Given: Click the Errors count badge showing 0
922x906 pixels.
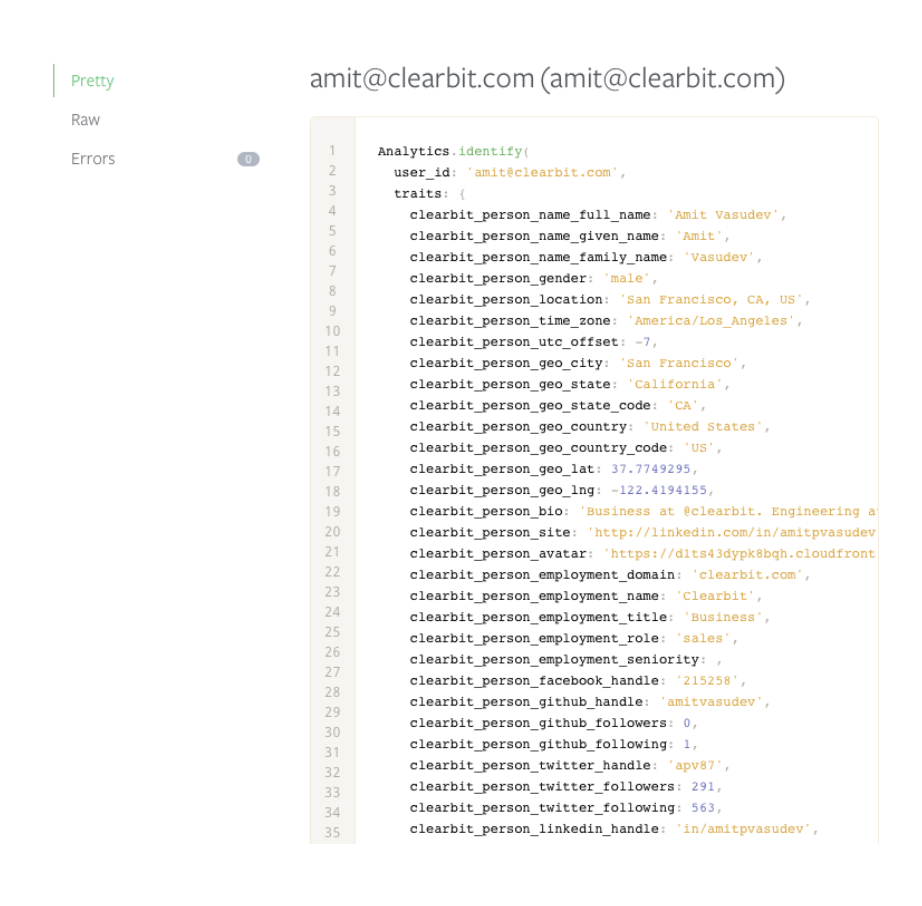Looking at the screenshot, I should (x=248, y=158).
